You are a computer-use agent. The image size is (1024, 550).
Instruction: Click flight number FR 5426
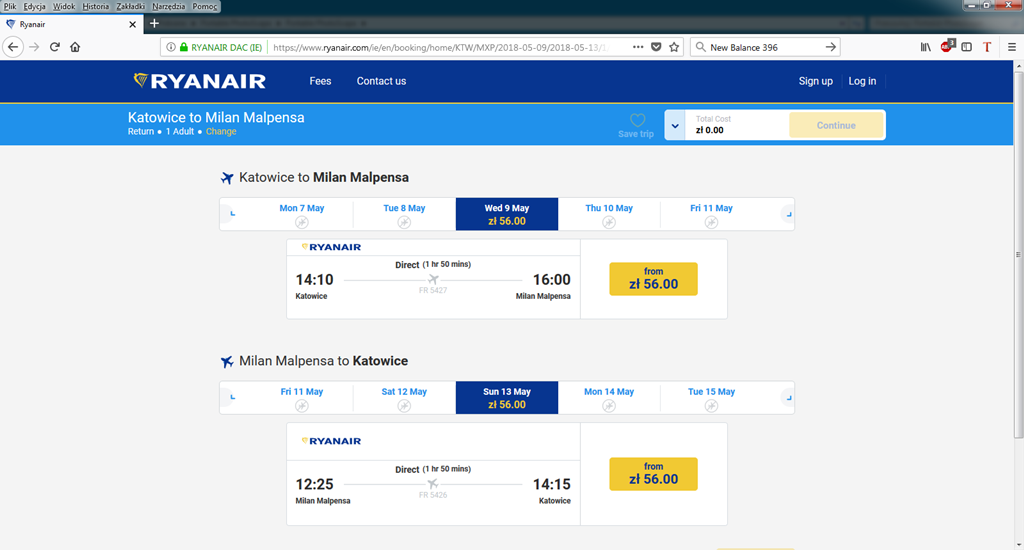click(433, 495)
